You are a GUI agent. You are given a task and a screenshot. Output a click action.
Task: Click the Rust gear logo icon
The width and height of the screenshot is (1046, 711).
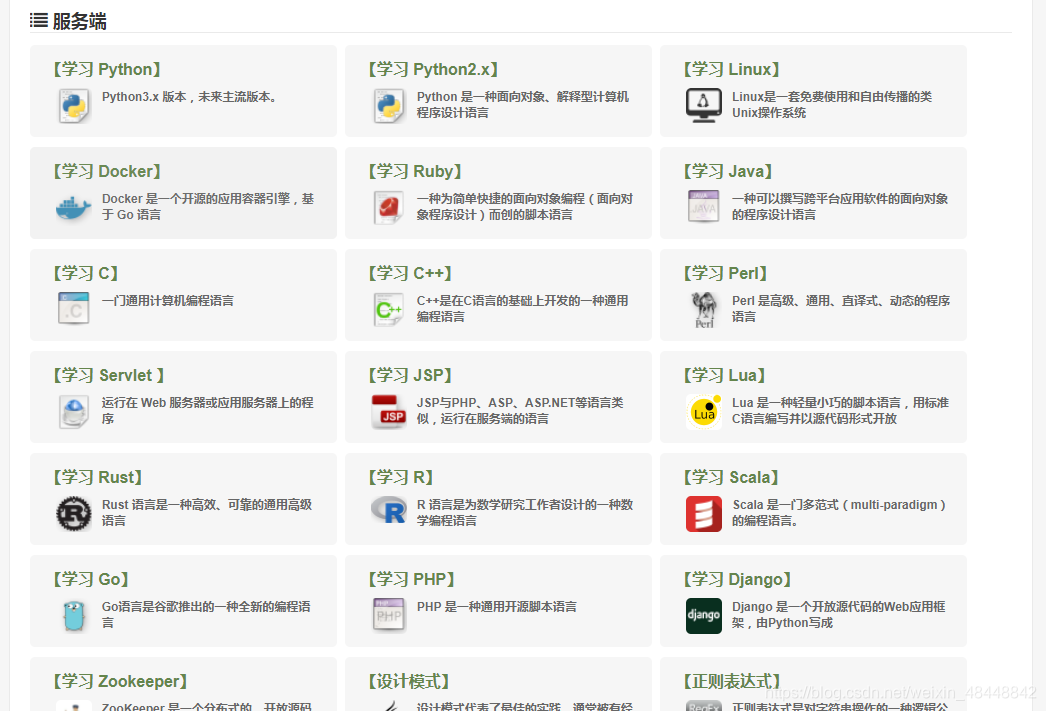[x=73, y=514]
